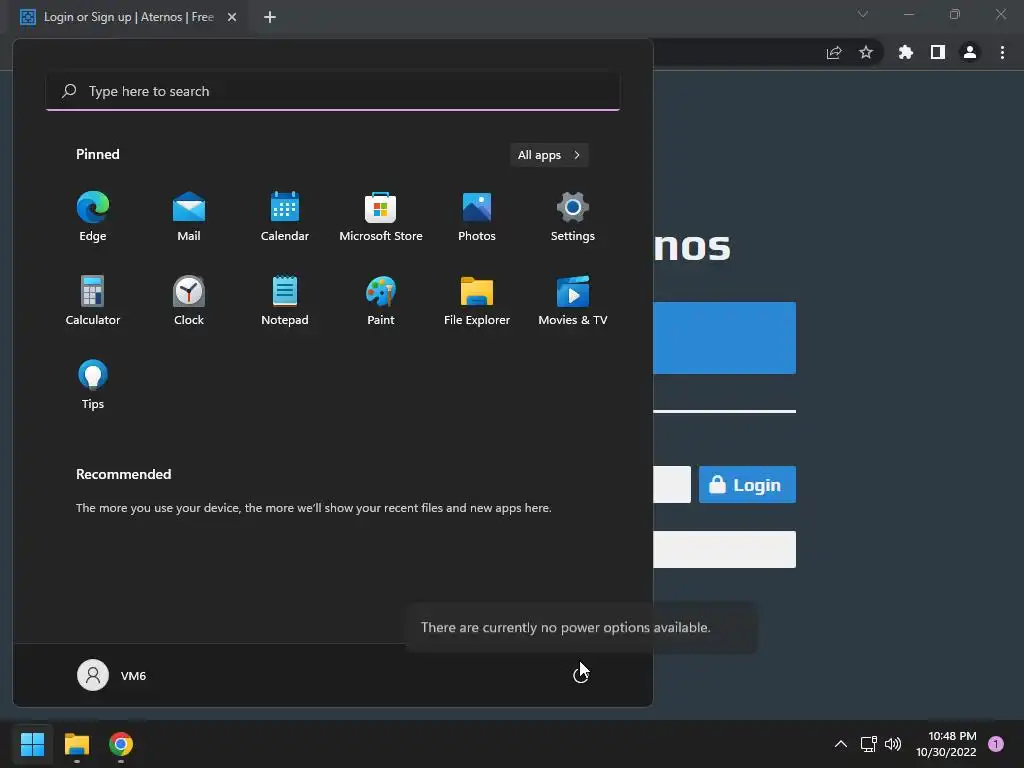Click the field below Login on Aternos page
The image size is (1024, 768).
tap(724, 549)
